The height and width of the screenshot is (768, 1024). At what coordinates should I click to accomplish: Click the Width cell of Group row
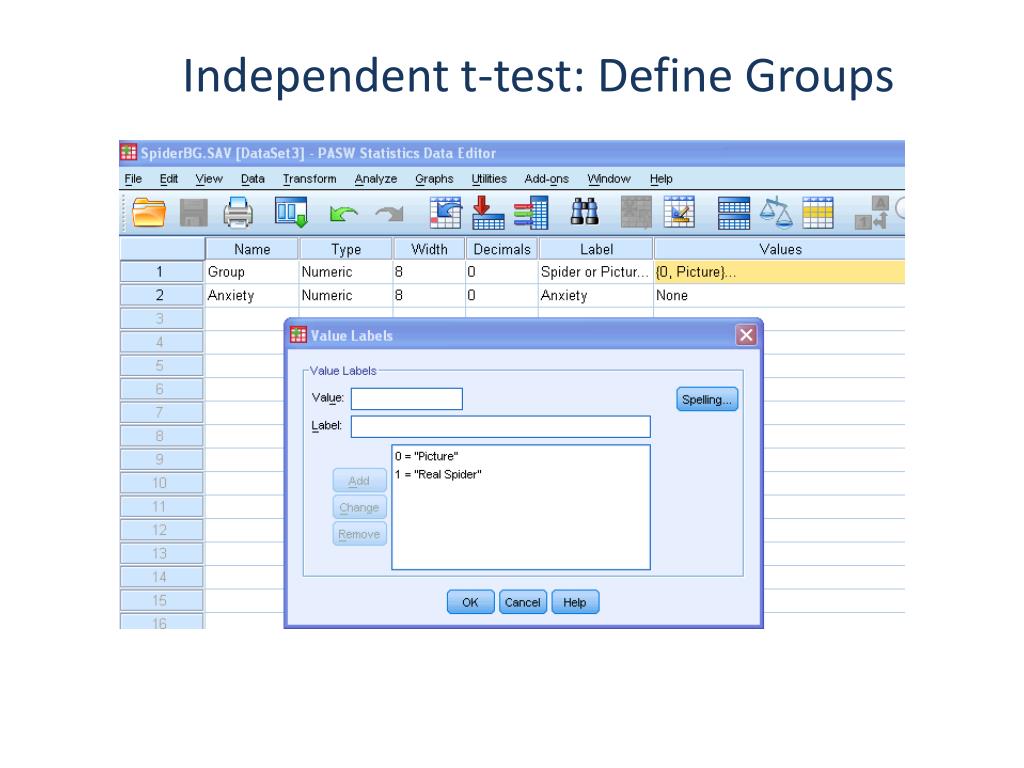pos(429,272)
